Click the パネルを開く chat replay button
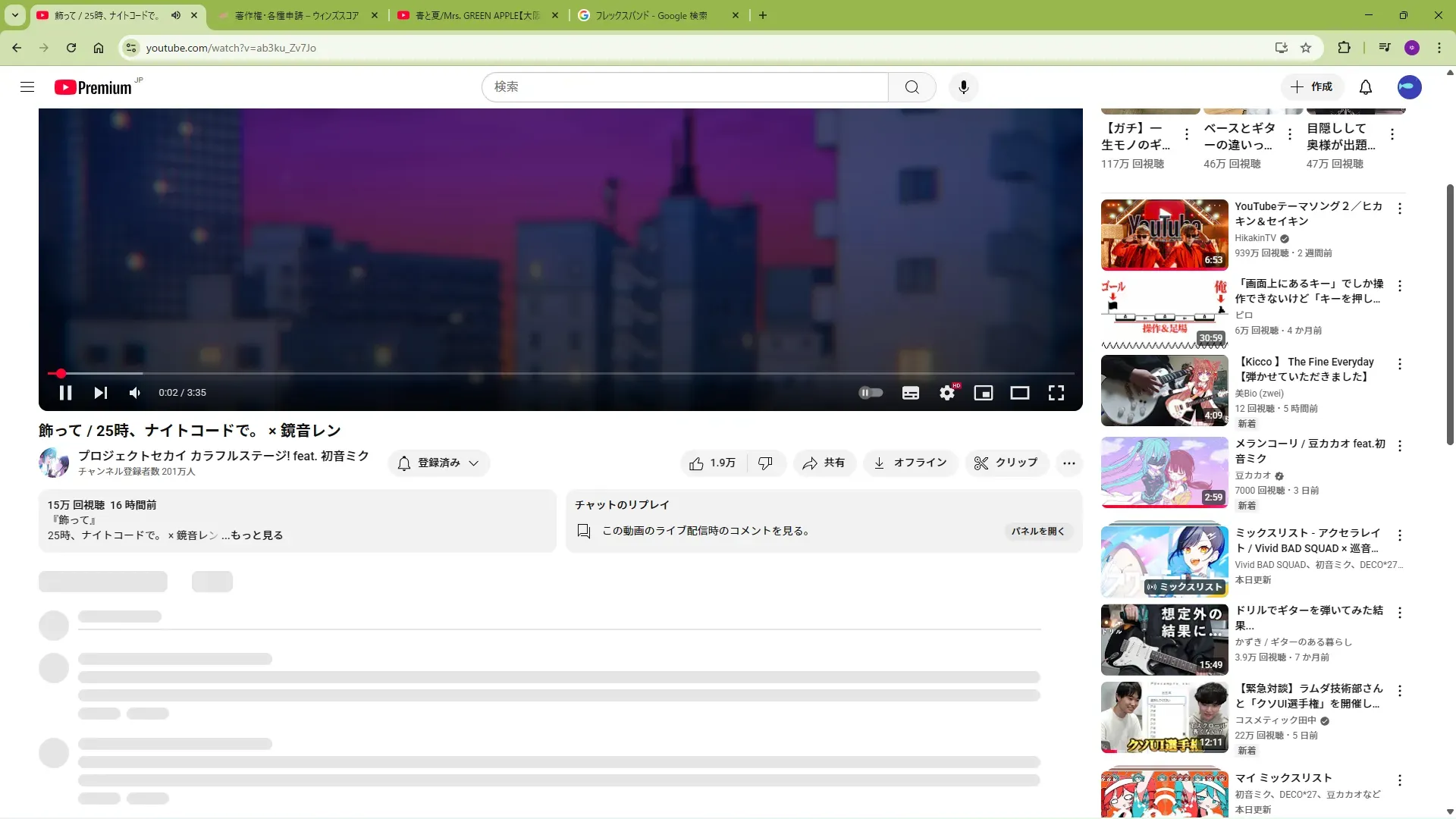The width and height of the screenshot is (1456, 819). click(x=1038, y=532)
